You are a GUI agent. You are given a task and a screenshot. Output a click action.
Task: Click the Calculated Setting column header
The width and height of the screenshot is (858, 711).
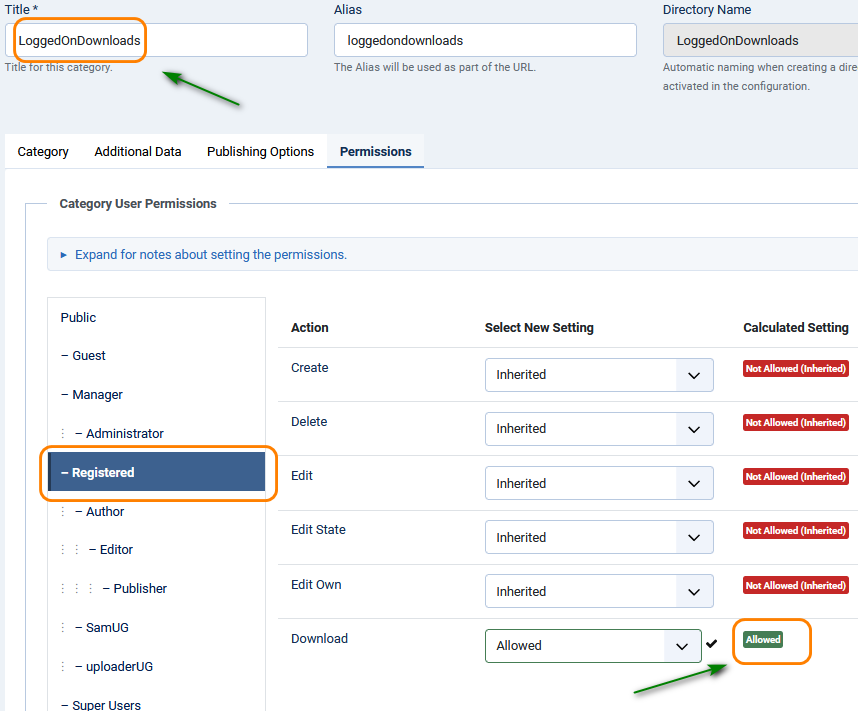point(796,327)
